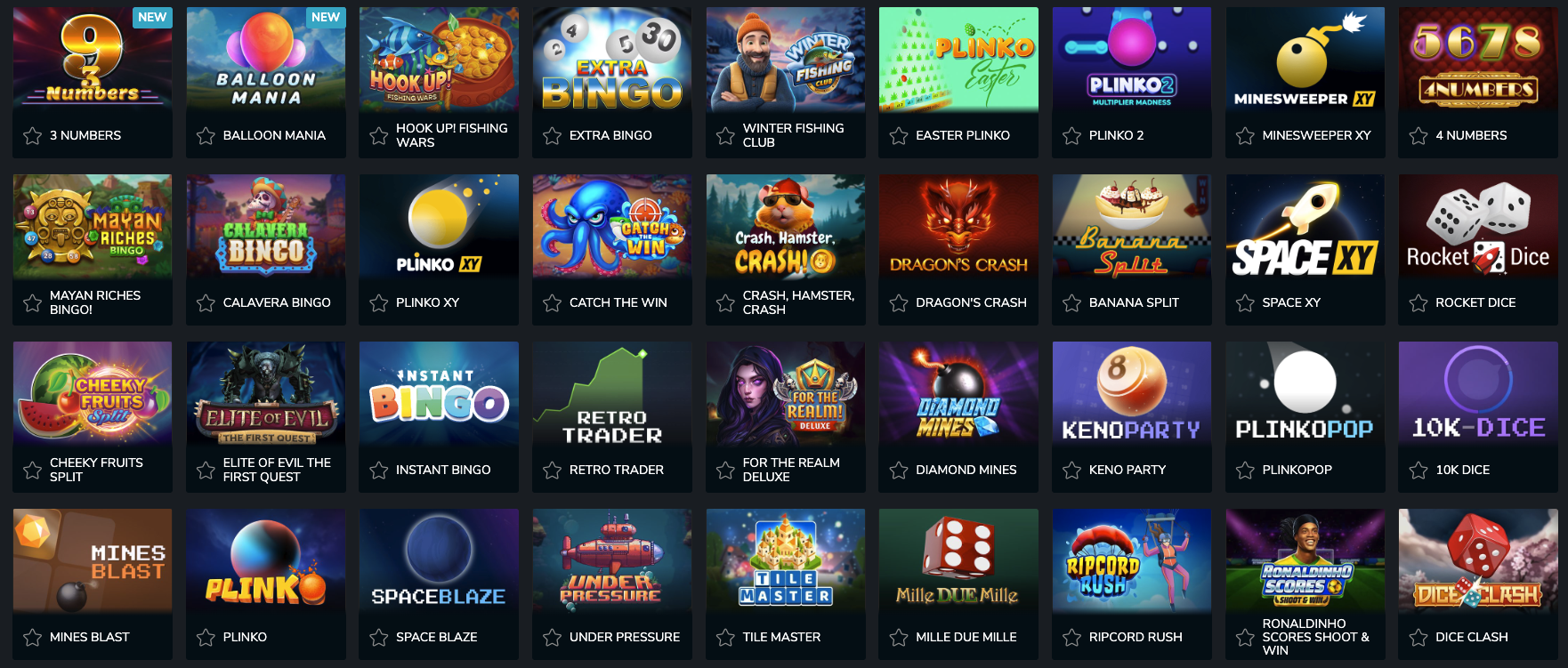Open Ronaldinho Scores Shoot & Win label
The height and width of the screenshot is (668, 1568).
pos(1316,637)
